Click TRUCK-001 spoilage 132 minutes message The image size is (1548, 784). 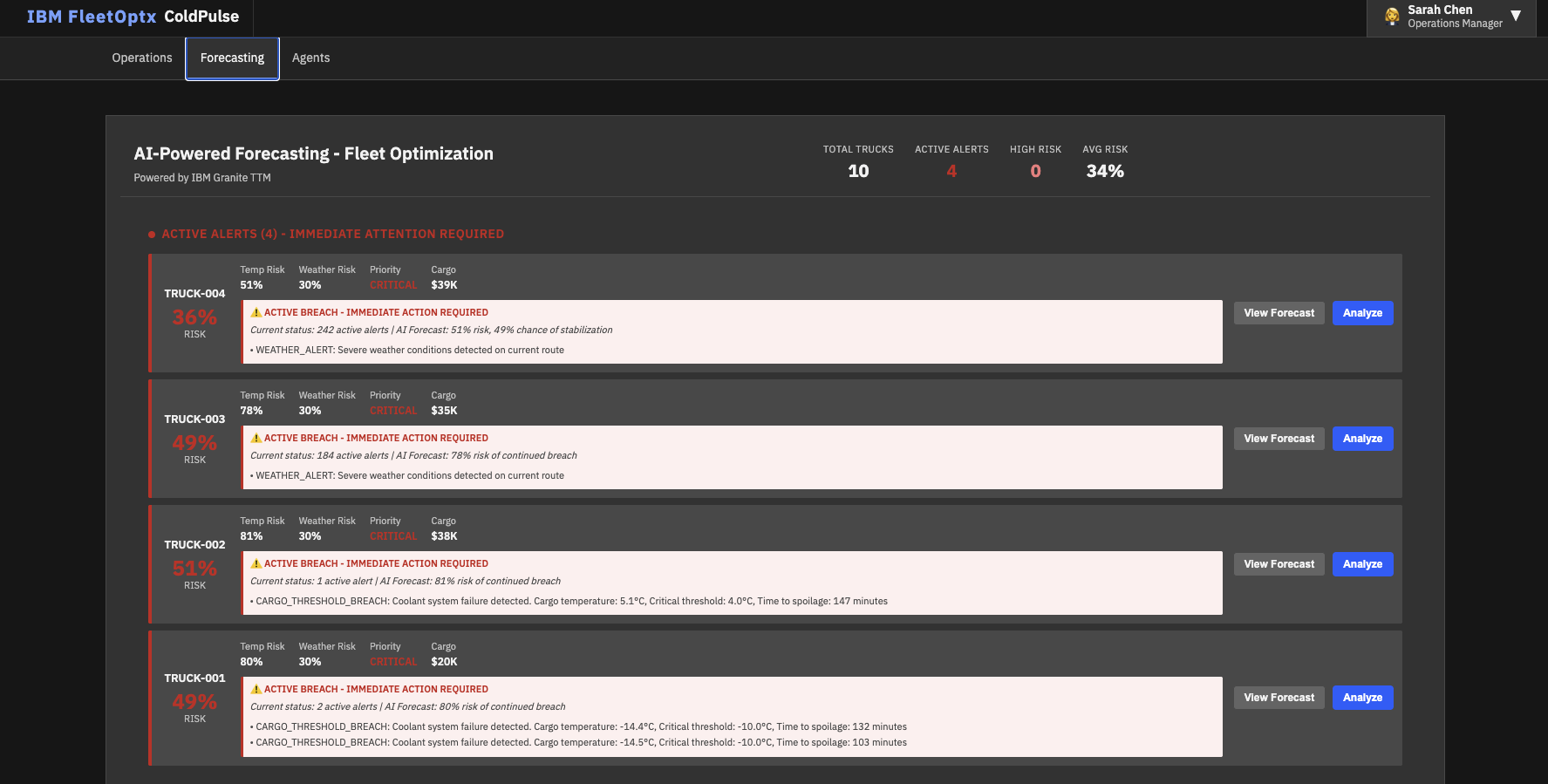tap(578, 726)
